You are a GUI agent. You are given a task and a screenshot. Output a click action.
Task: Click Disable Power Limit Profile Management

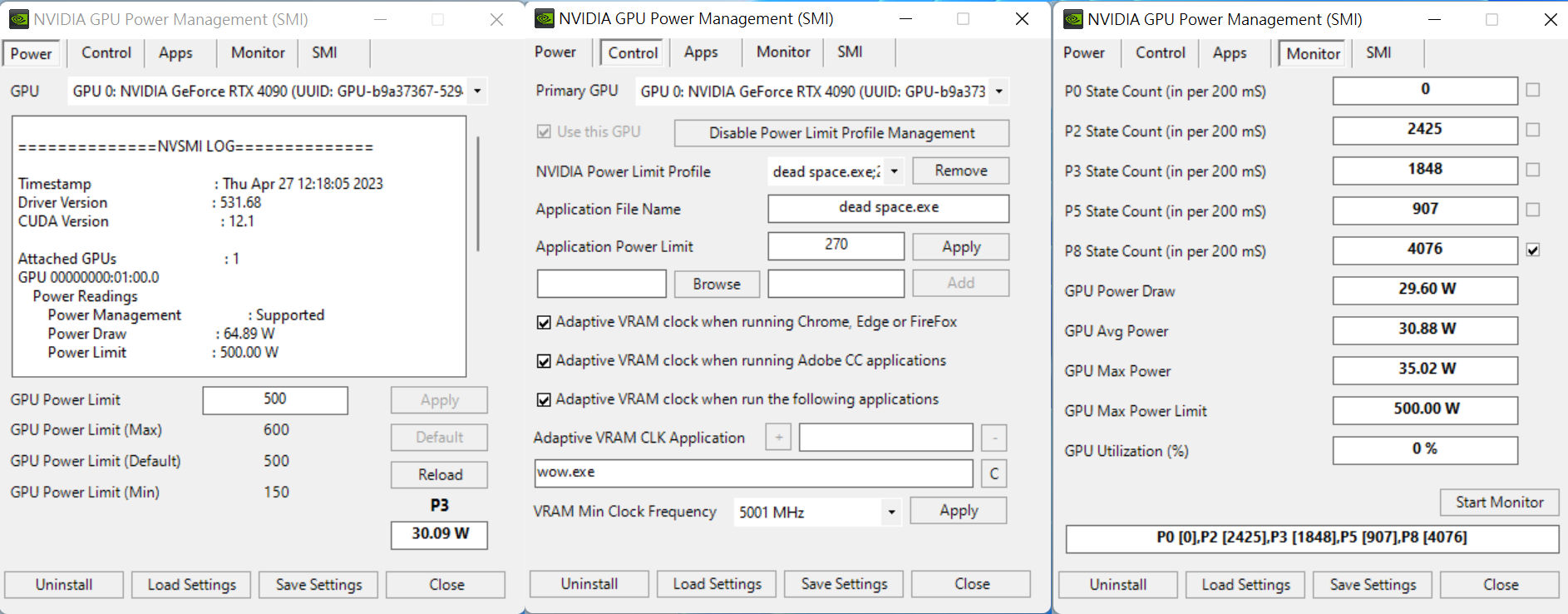pyautogui.click(x=841, y=133)
